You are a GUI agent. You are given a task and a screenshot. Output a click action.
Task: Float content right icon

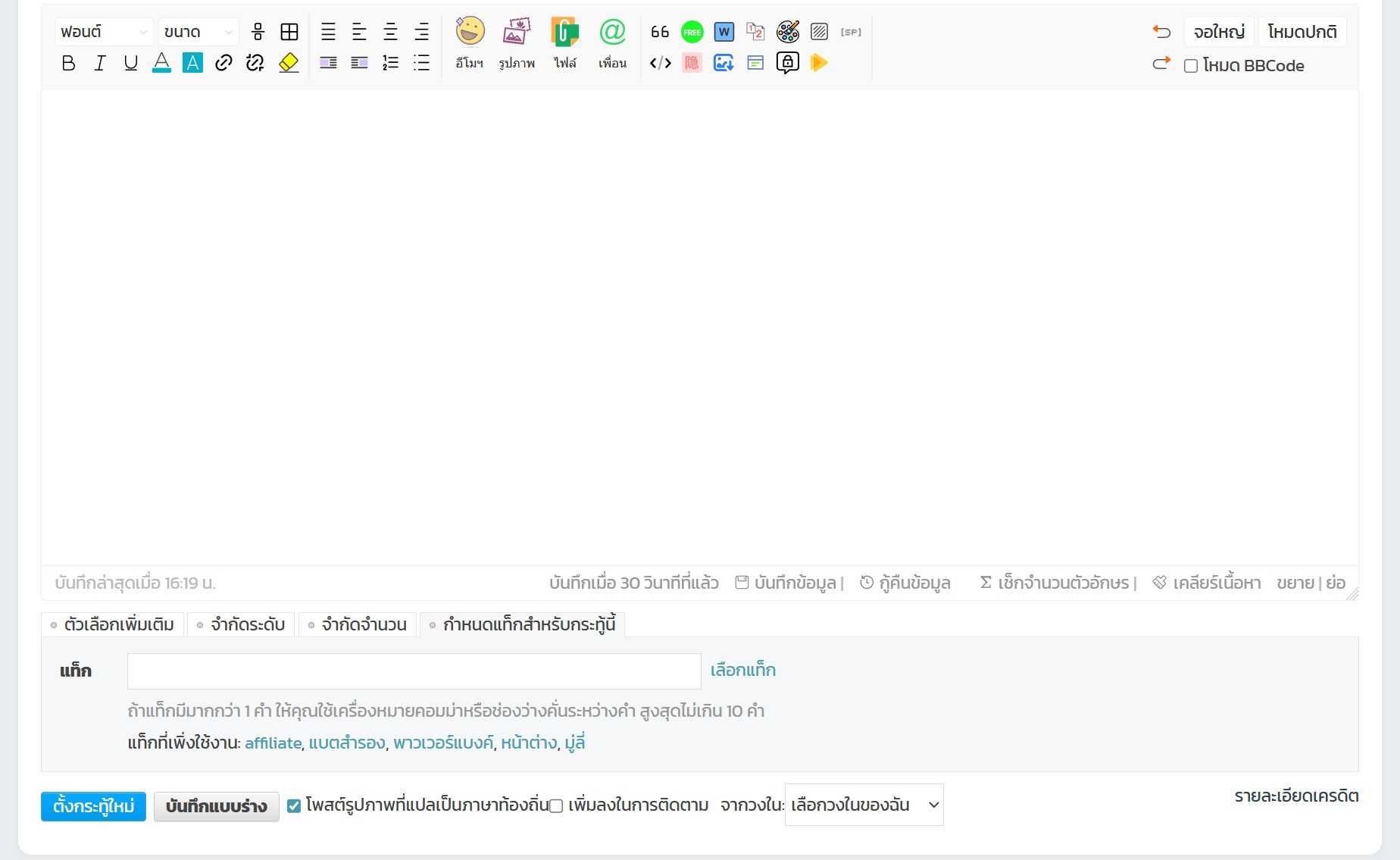tap(359, 63)
